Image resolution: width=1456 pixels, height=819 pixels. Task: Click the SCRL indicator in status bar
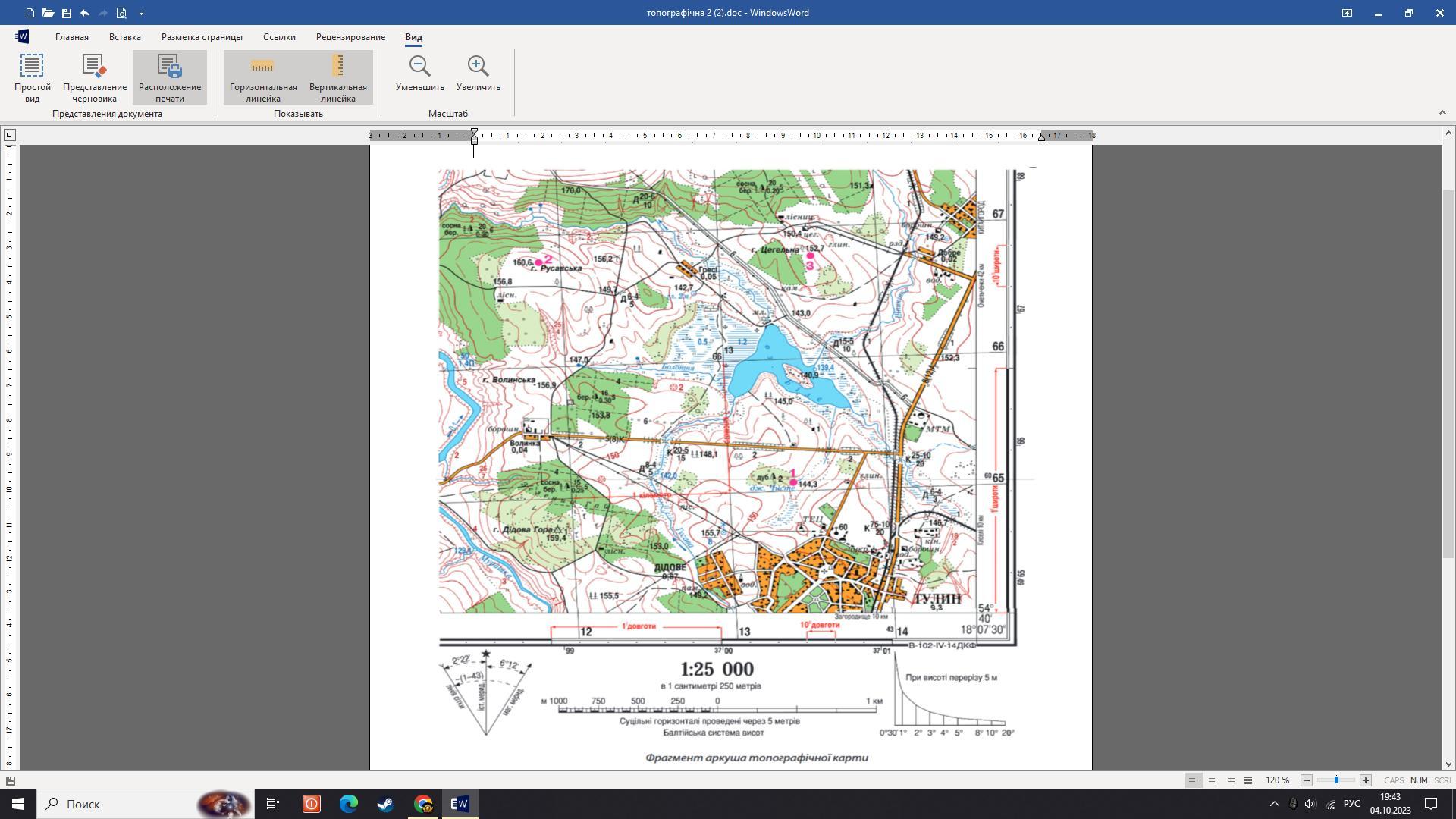[1443, 780]
